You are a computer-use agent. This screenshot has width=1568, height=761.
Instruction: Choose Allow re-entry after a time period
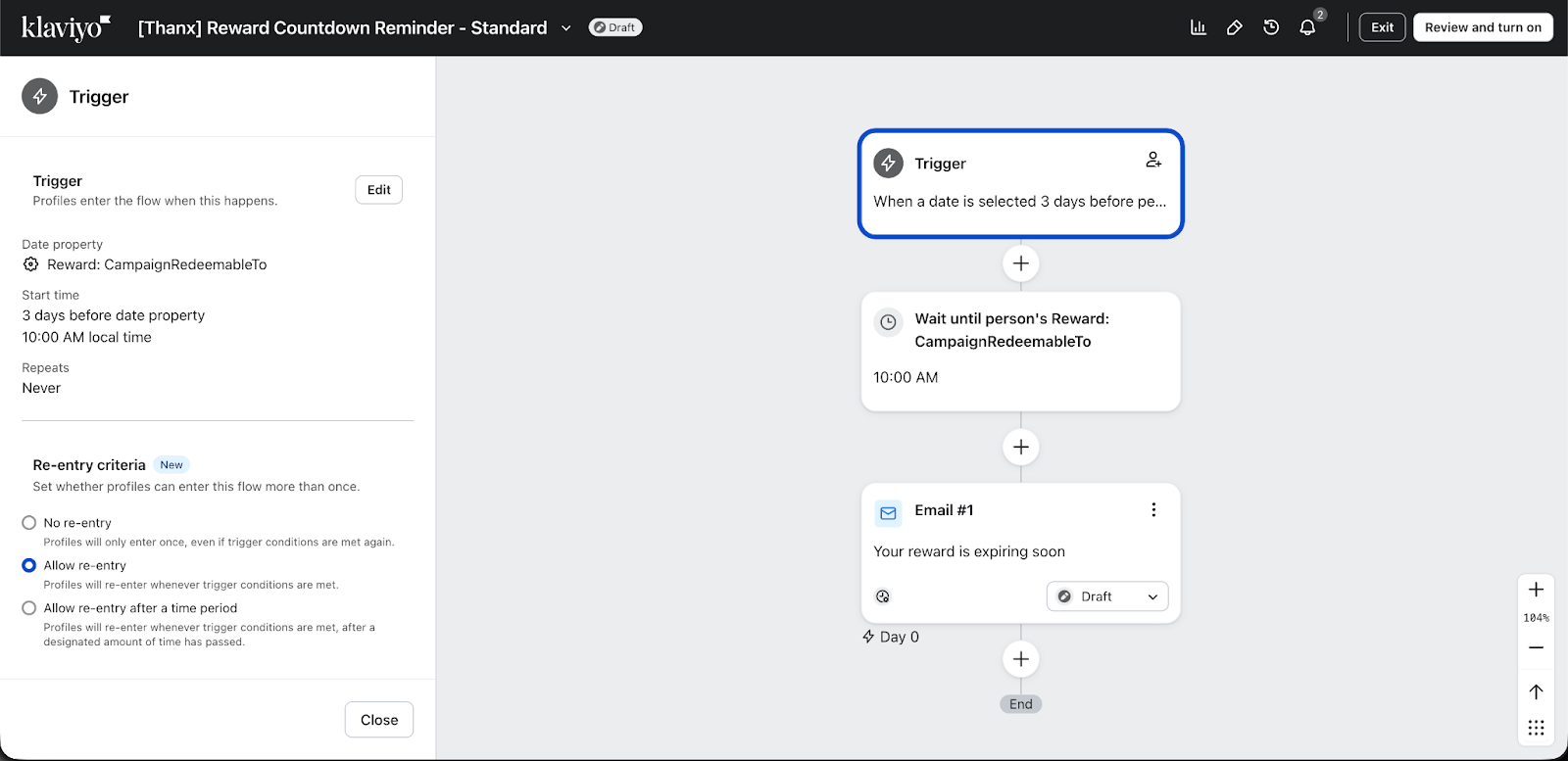pos(29,608)
